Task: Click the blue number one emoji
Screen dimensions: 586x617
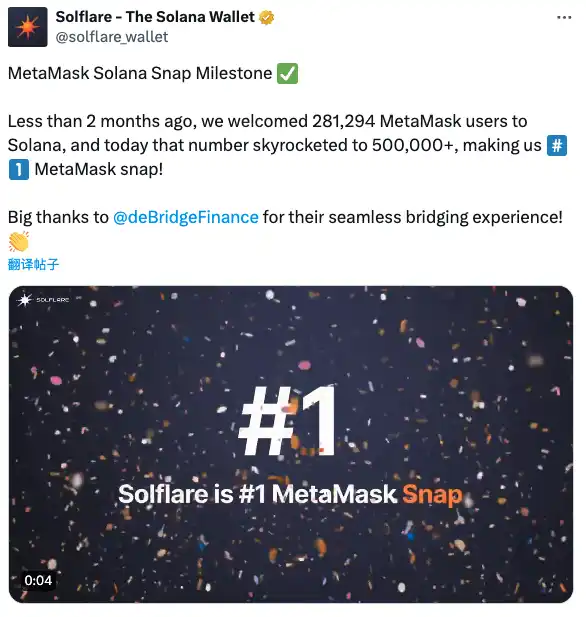Action: (18, 170)
